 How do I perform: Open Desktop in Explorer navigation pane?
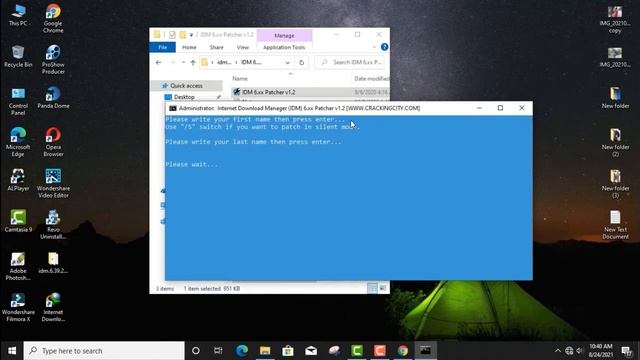pos(184,97)
